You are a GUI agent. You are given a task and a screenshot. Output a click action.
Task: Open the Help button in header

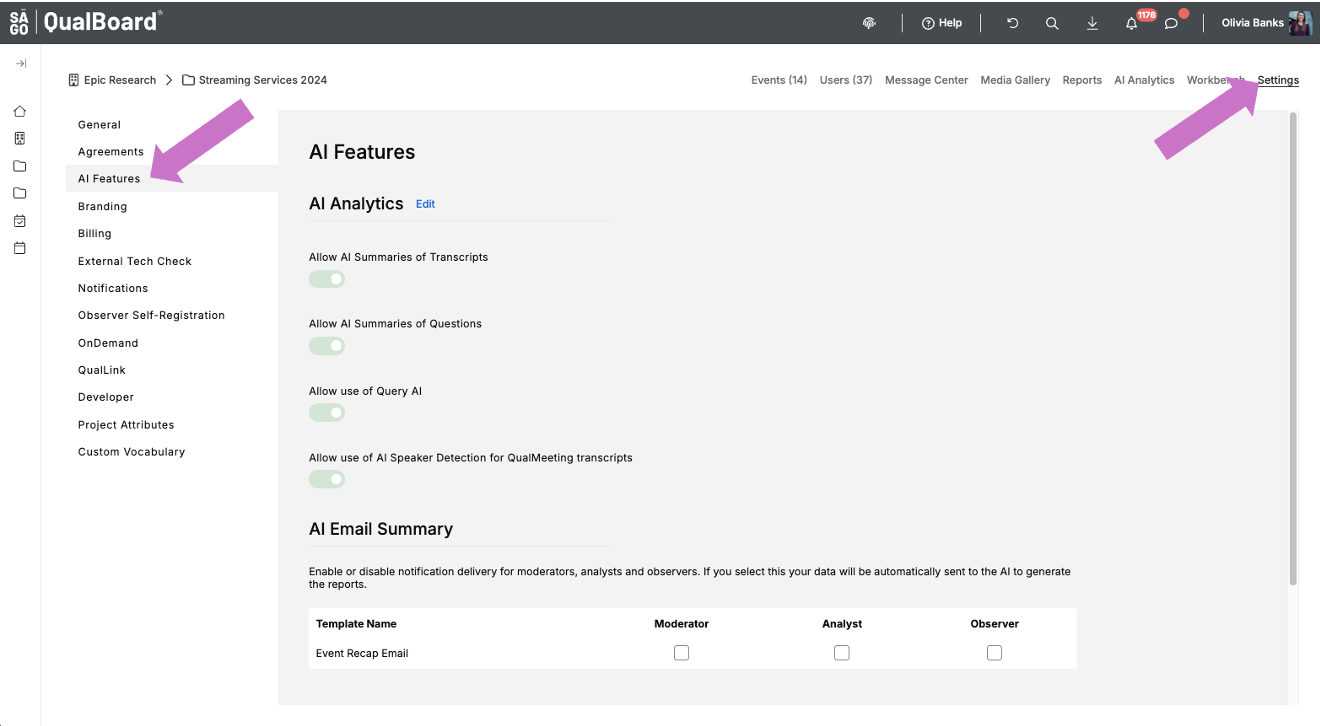[941, 23]
